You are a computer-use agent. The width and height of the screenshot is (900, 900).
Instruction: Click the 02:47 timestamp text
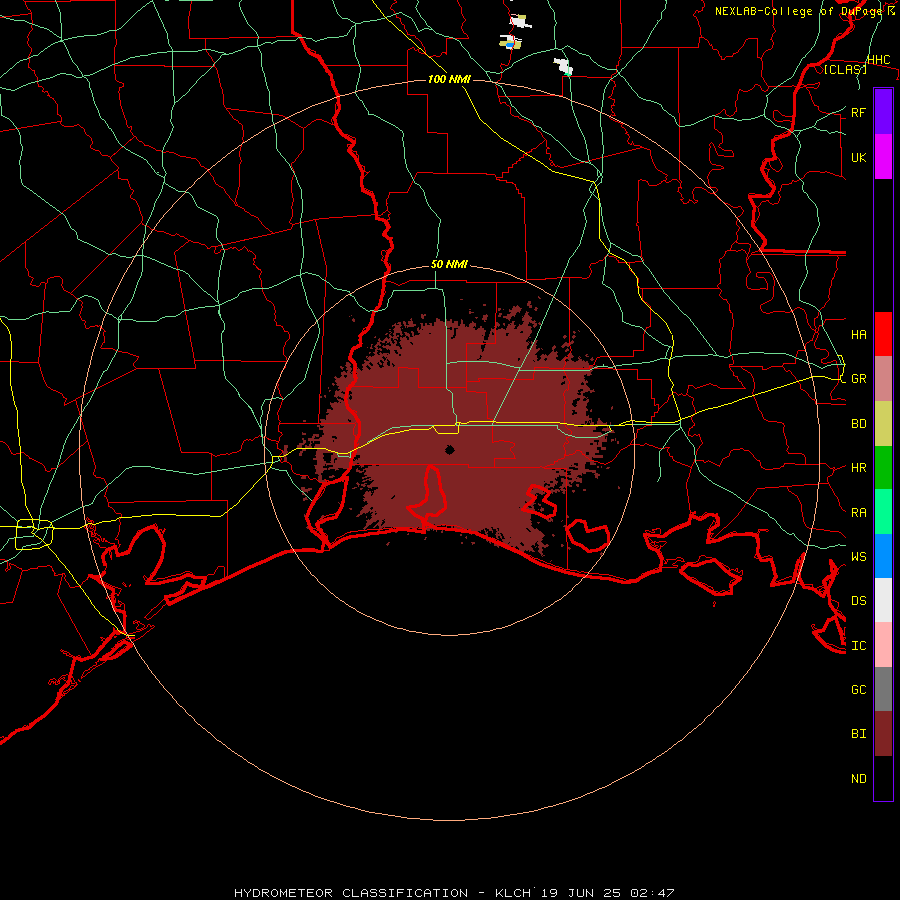(x=652, y=893)
